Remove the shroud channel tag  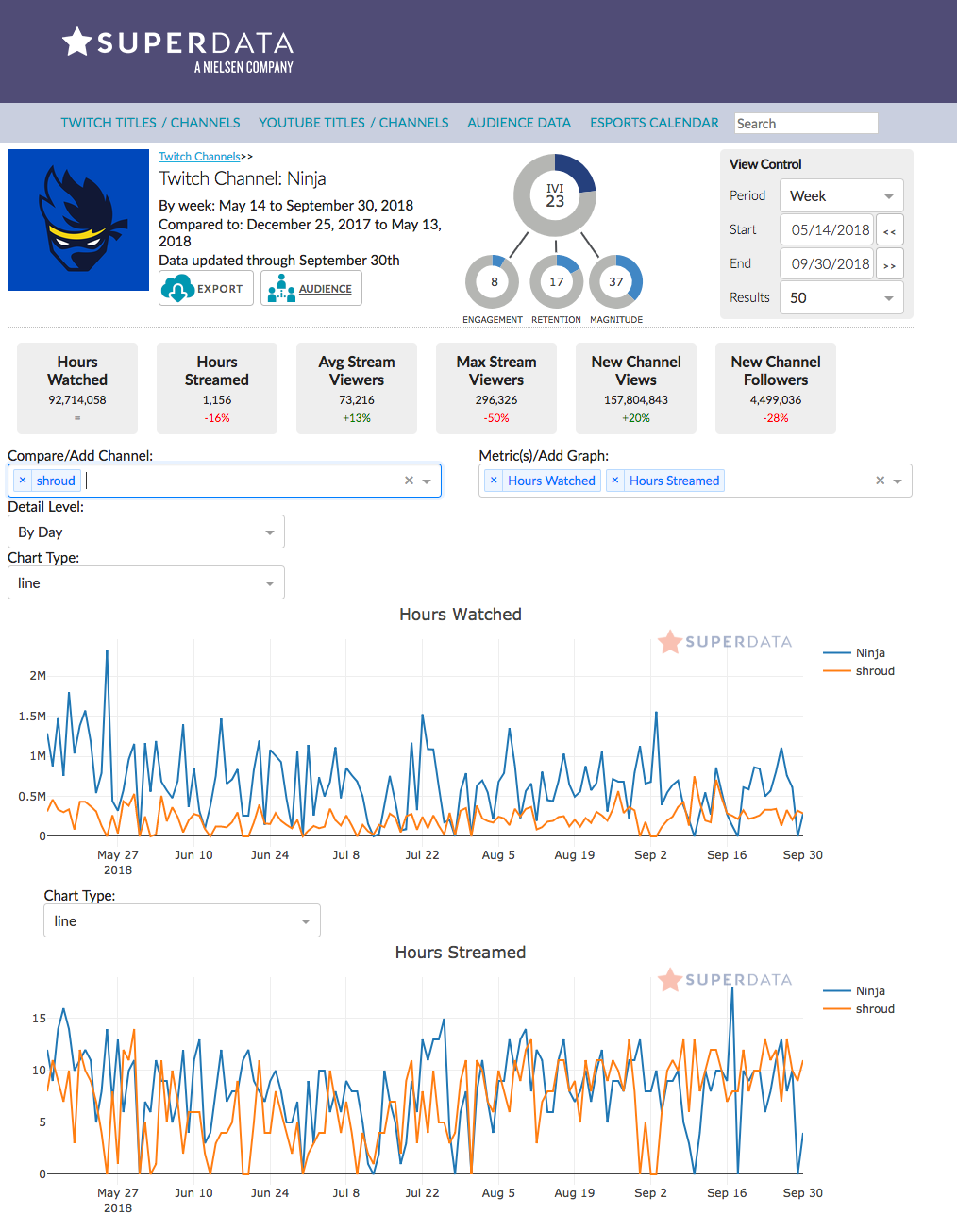23,481
